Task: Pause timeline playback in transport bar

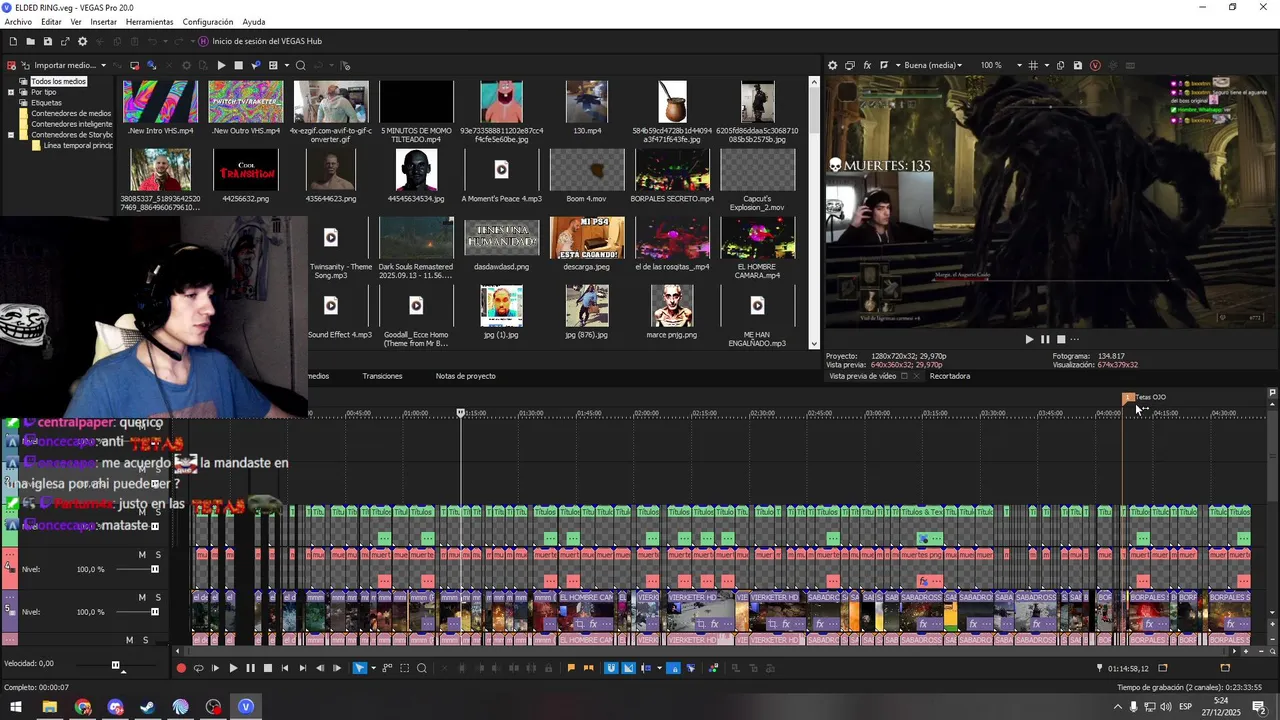Action: [x=250, y=668]
